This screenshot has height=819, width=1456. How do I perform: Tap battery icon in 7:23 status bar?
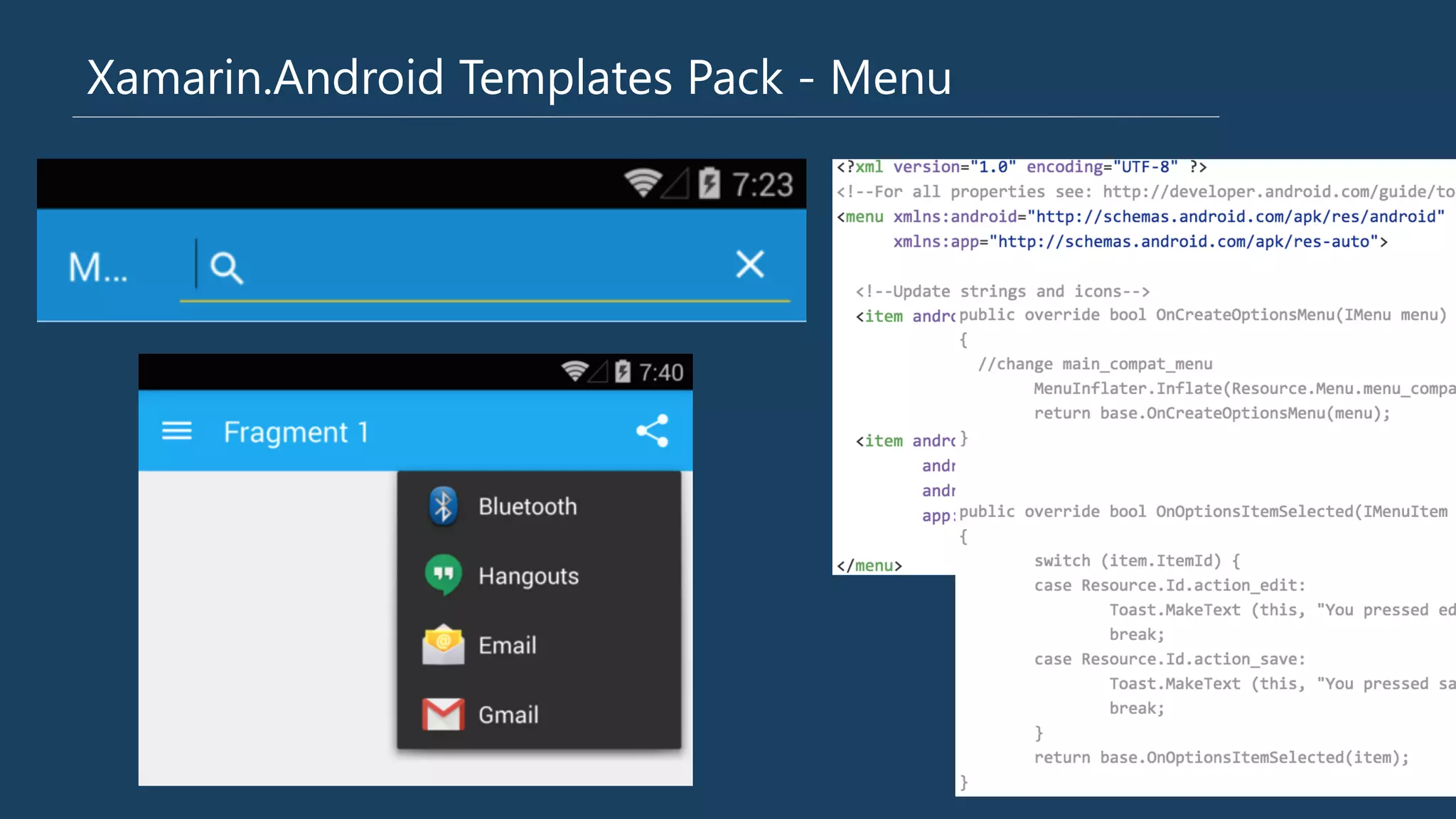tap(710, 183)
